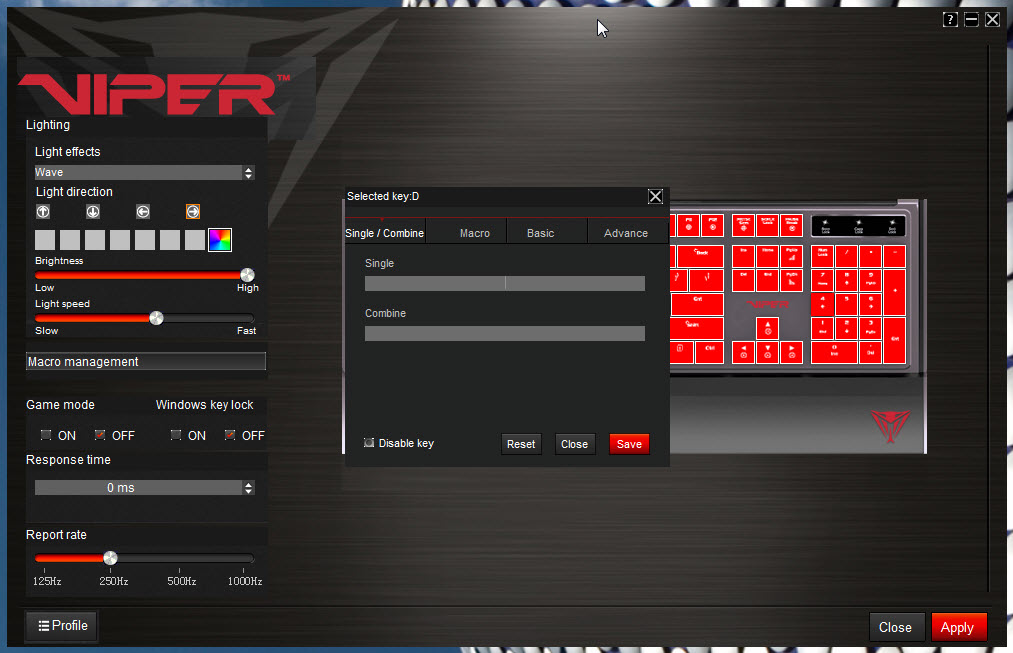Click the Report rate slider handle
The height and width of the screenshot is (653, 1013).
tap(110, 558)
